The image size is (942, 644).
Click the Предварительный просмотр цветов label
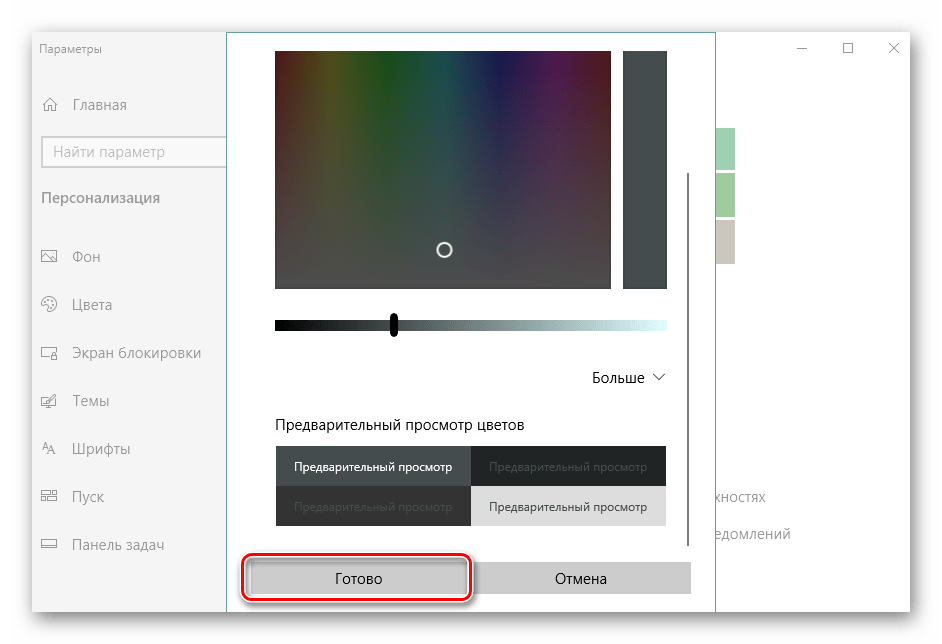click(x=400, y=425)
